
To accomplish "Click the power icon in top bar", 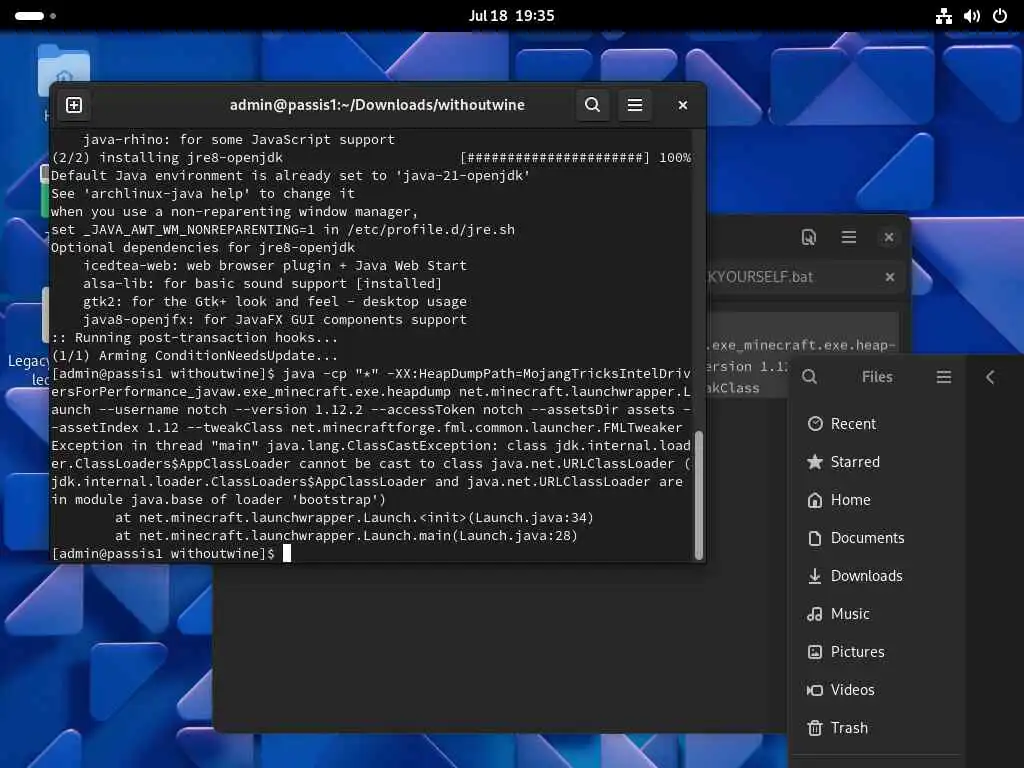I will coord(1000,16).
